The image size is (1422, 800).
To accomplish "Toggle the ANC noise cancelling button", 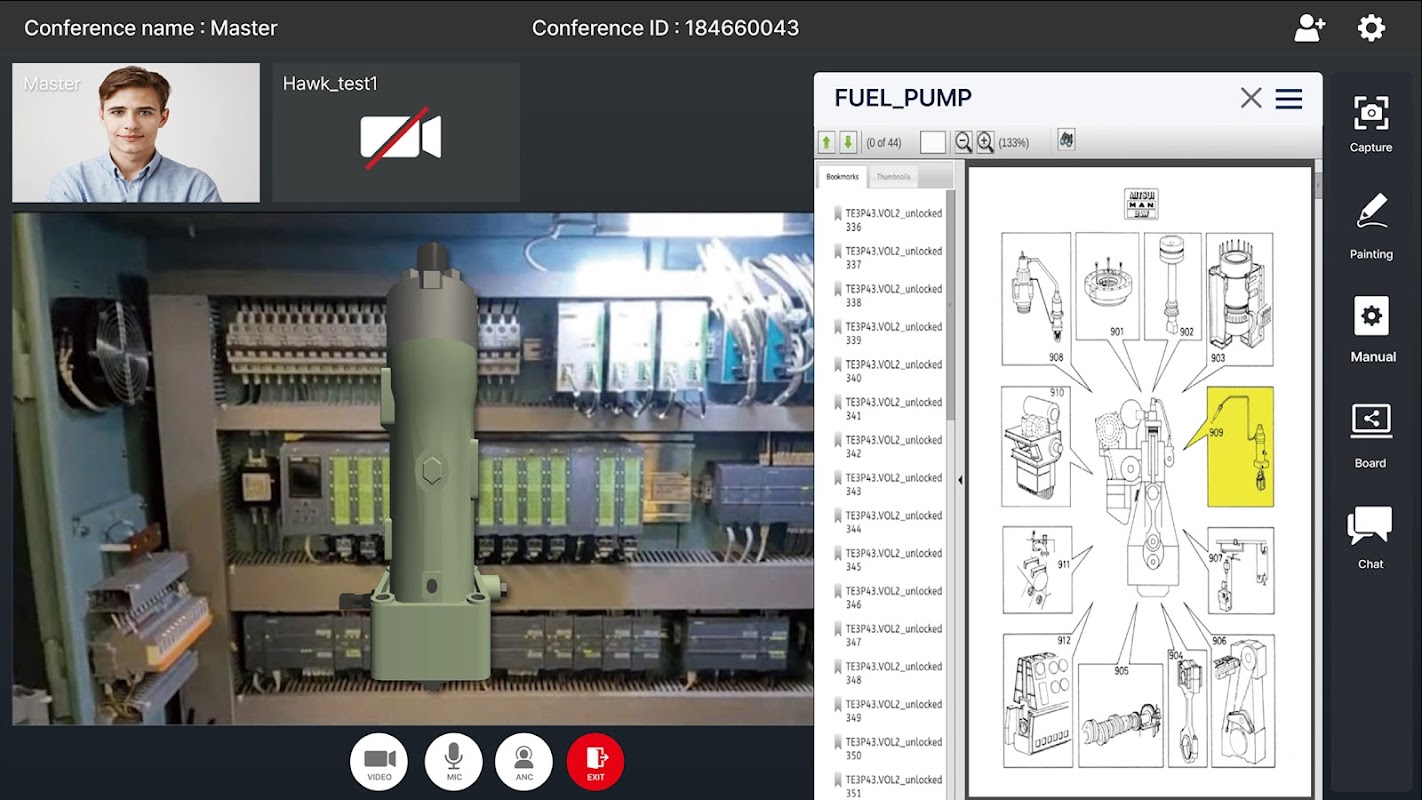I will [524, 762].
